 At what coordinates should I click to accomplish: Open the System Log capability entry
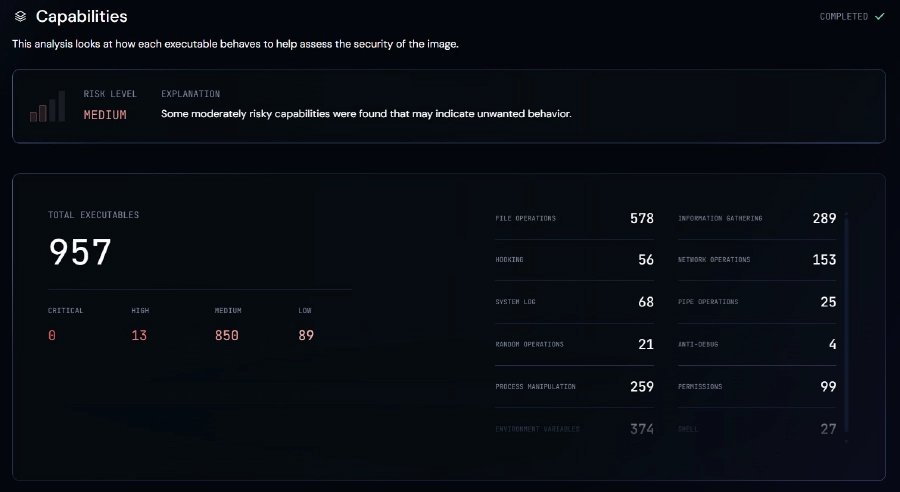pos(575,301)
